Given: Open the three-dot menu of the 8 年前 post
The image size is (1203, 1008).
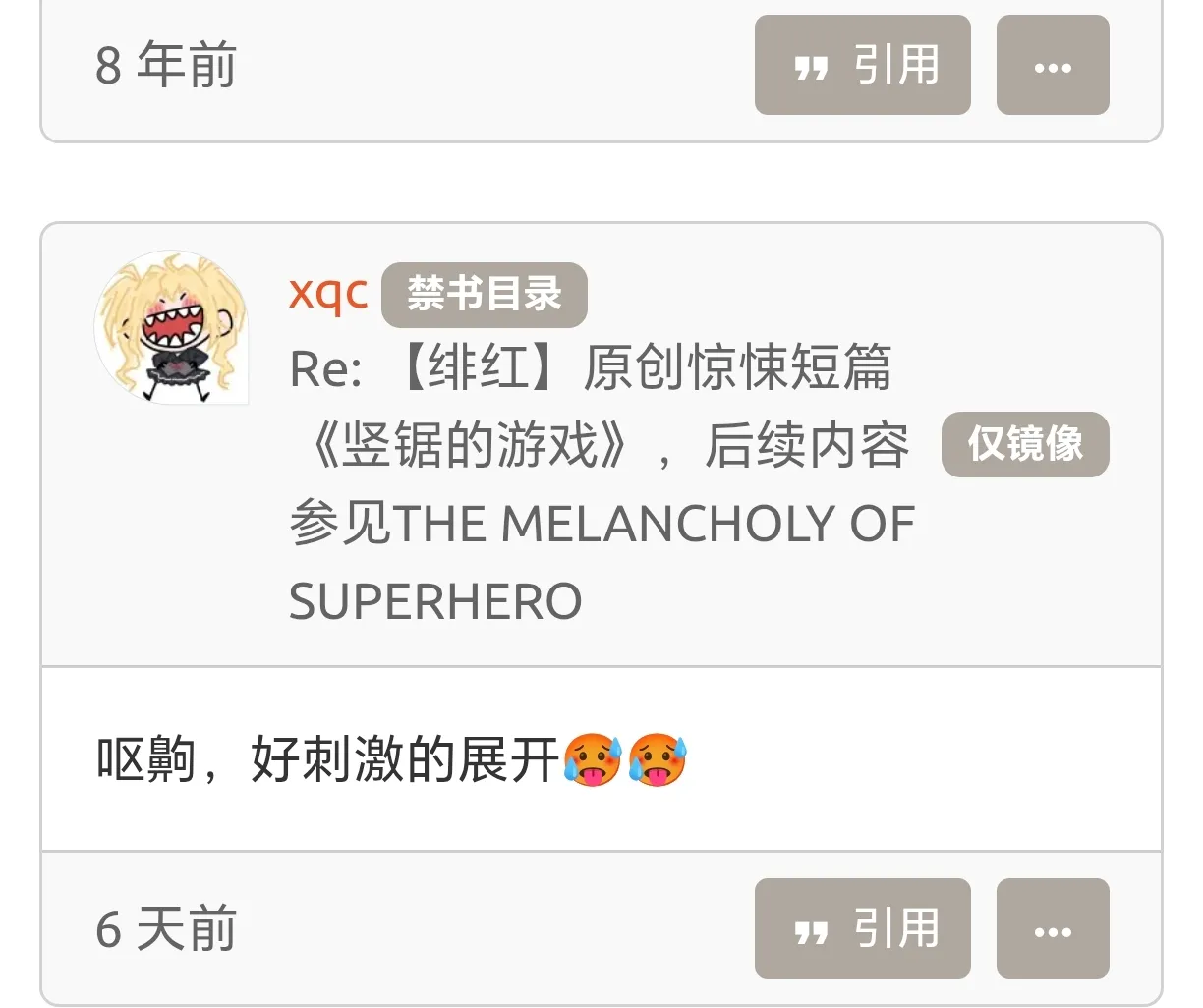Looking at the screenshot, I should [1053, 65].
